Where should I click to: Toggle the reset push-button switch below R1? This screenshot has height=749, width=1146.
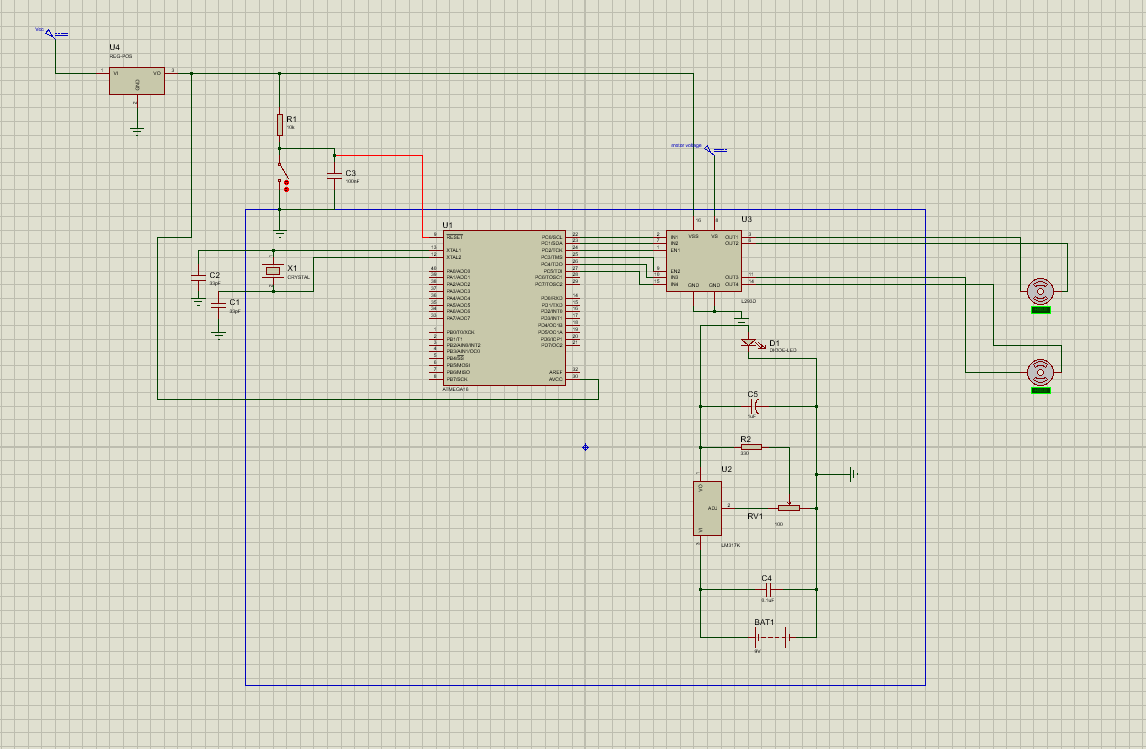[x=283, y=178]
